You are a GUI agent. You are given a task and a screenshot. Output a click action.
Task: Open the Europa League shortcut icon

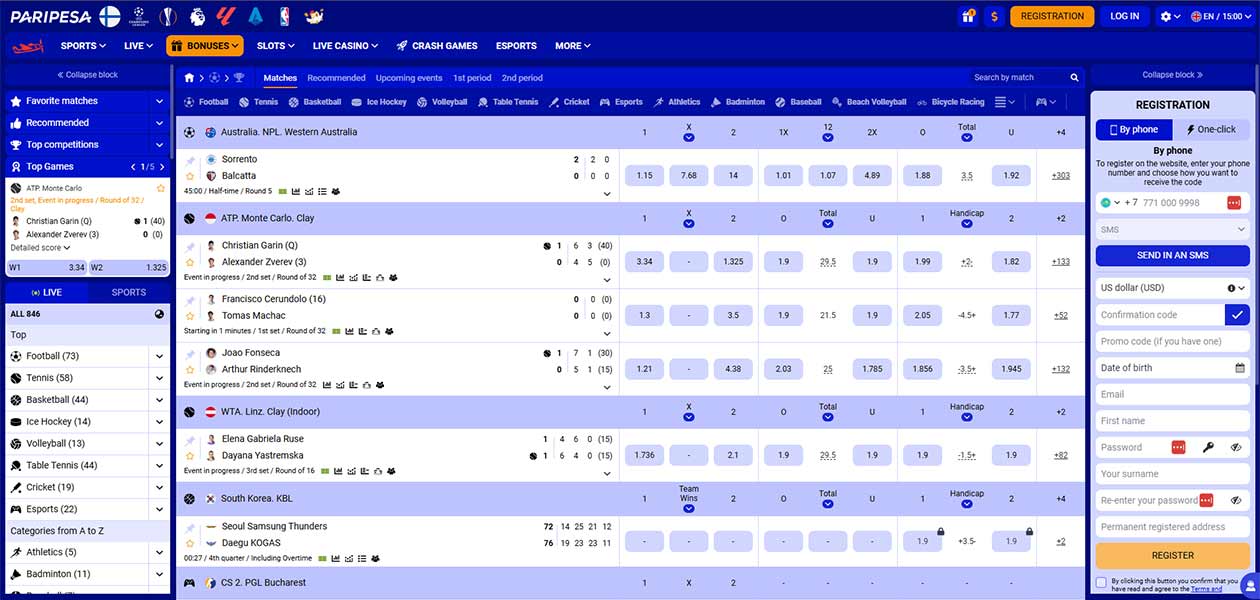point(169,16)
